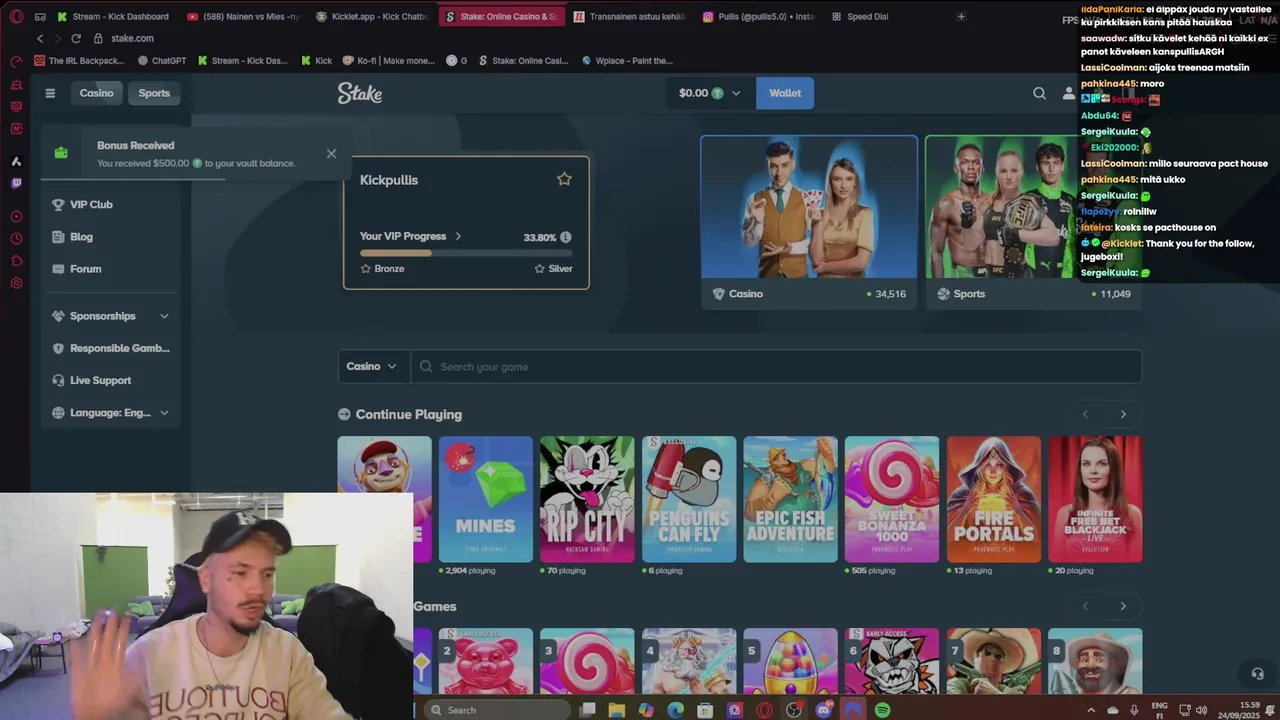Open a new browser tab
This screenshot has height=720, width=1280.
[x=961, y=16]
